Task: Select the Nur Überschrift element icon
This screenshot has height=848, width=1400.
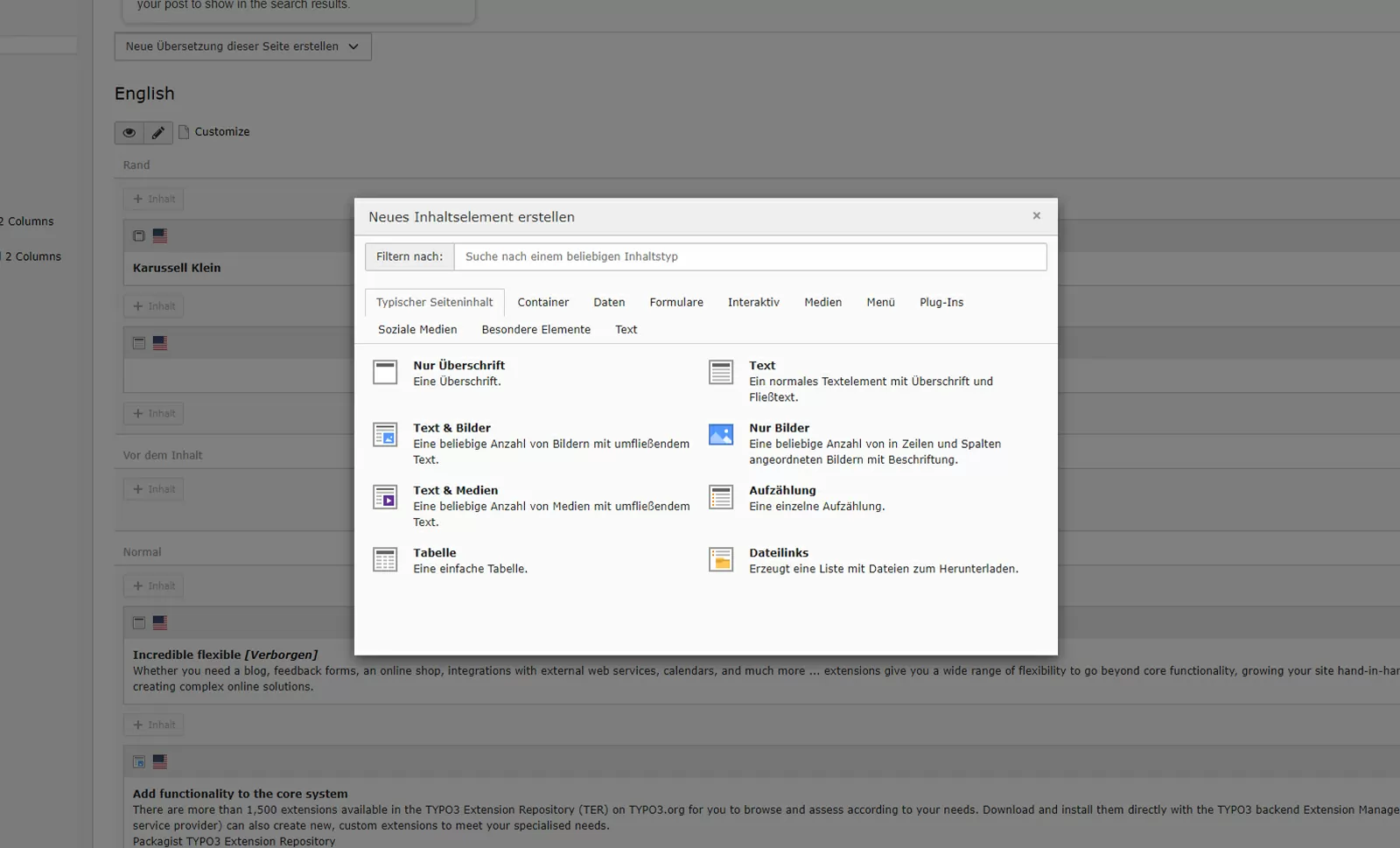Action: coord(385,372)
